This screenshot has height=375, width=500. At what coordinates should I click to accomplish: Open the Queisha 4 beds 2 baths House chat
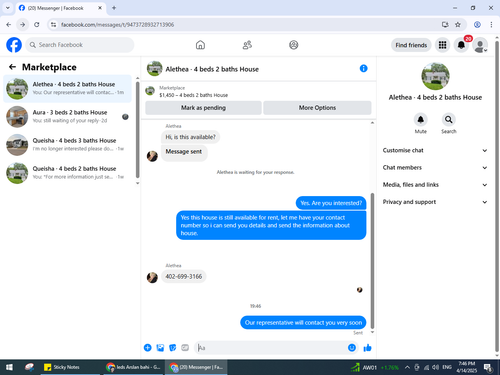[x=68, y=173]
